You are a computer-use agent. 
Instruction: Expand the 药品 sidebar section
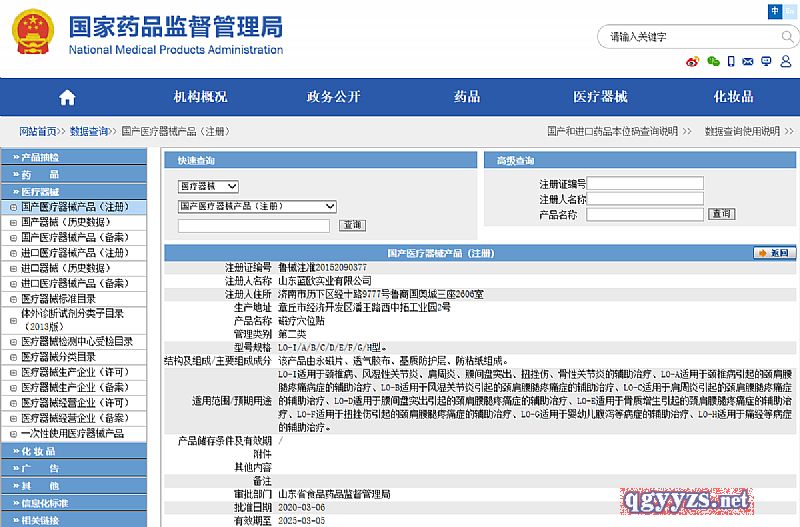coord(40,174)
